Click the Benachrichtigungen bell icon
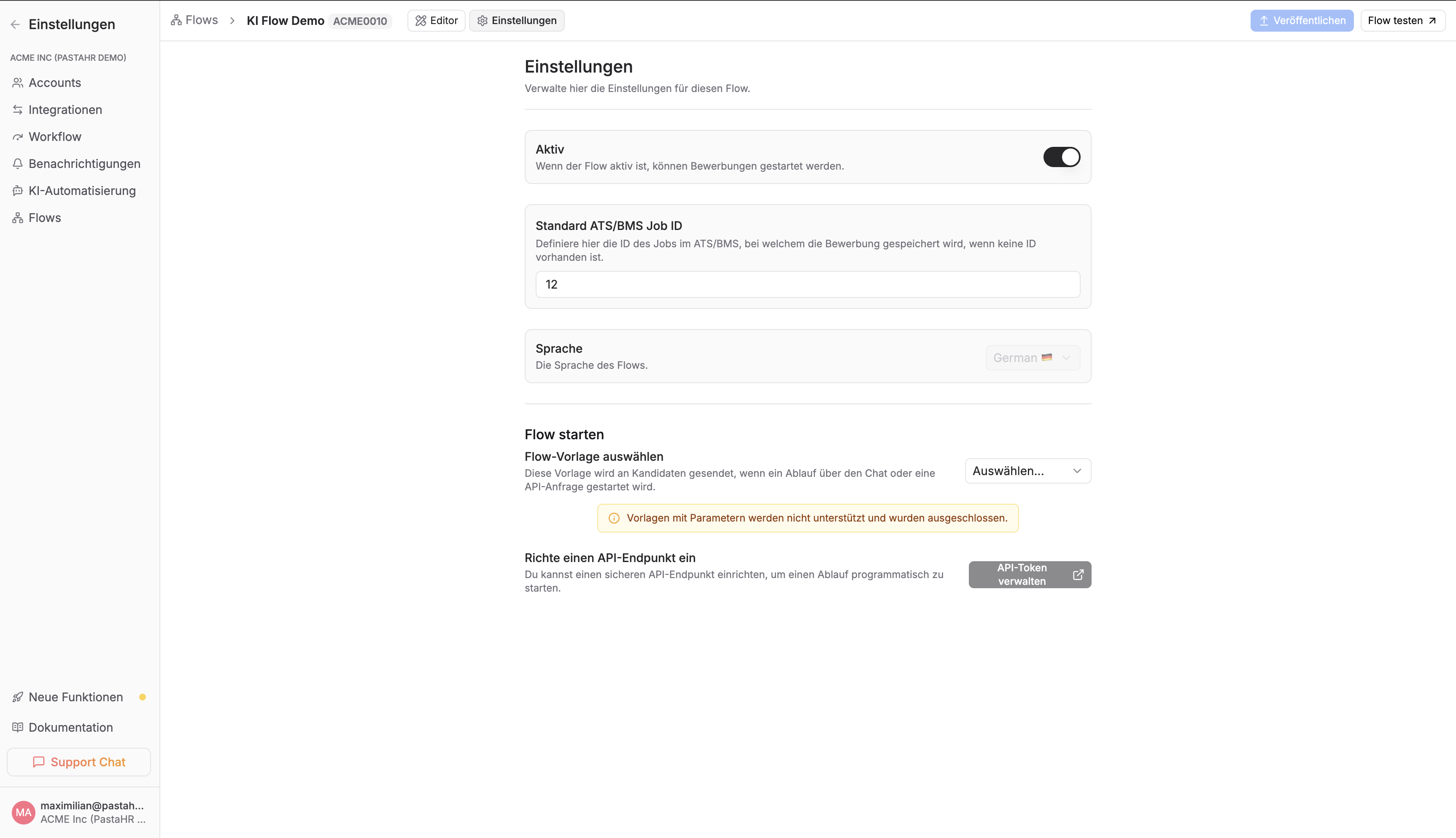Screen dimensions: 1456x838 point(18,164)
